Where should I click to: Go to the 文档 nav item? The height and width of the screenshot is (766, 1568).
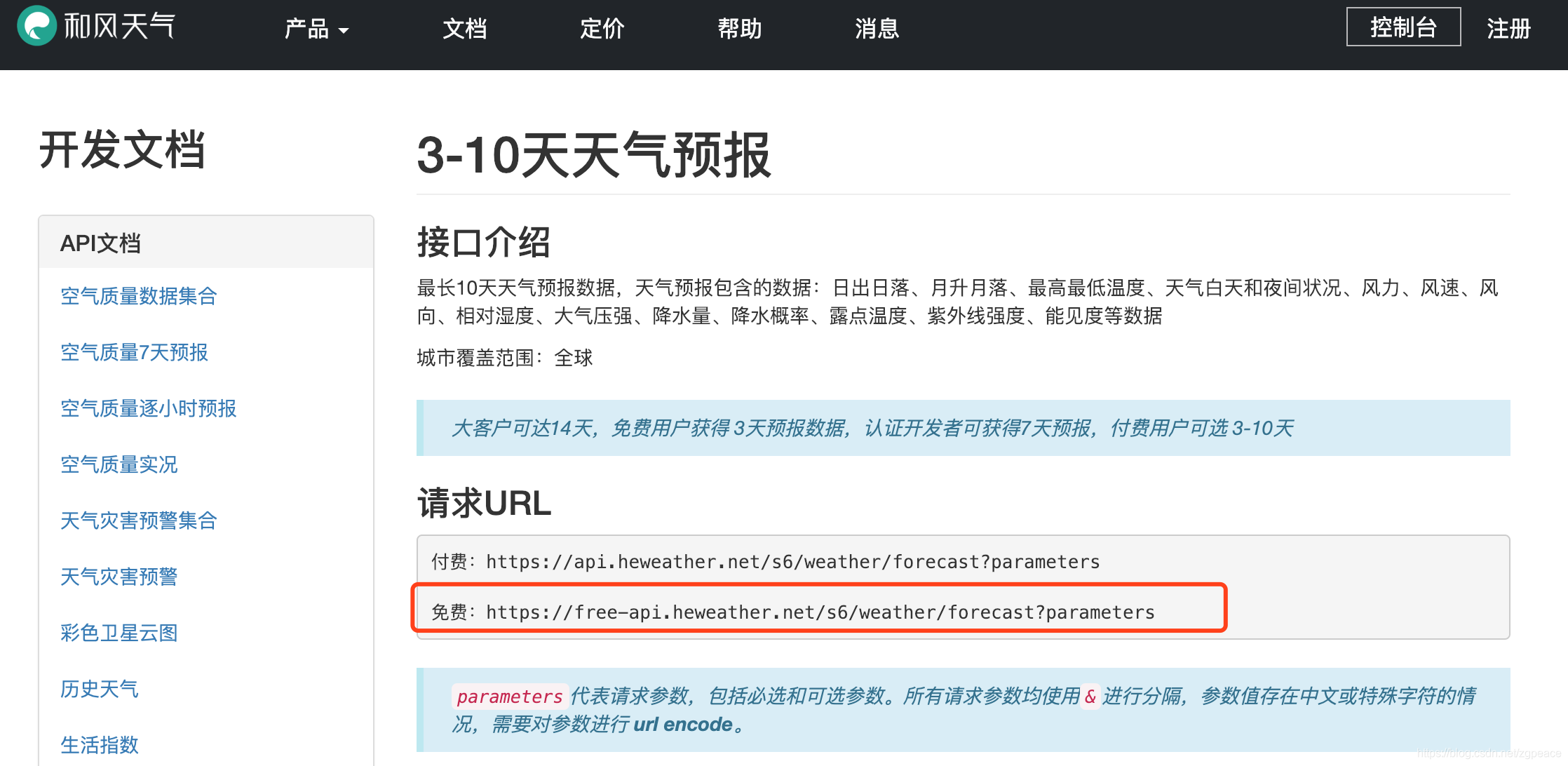tap(464, 29)
